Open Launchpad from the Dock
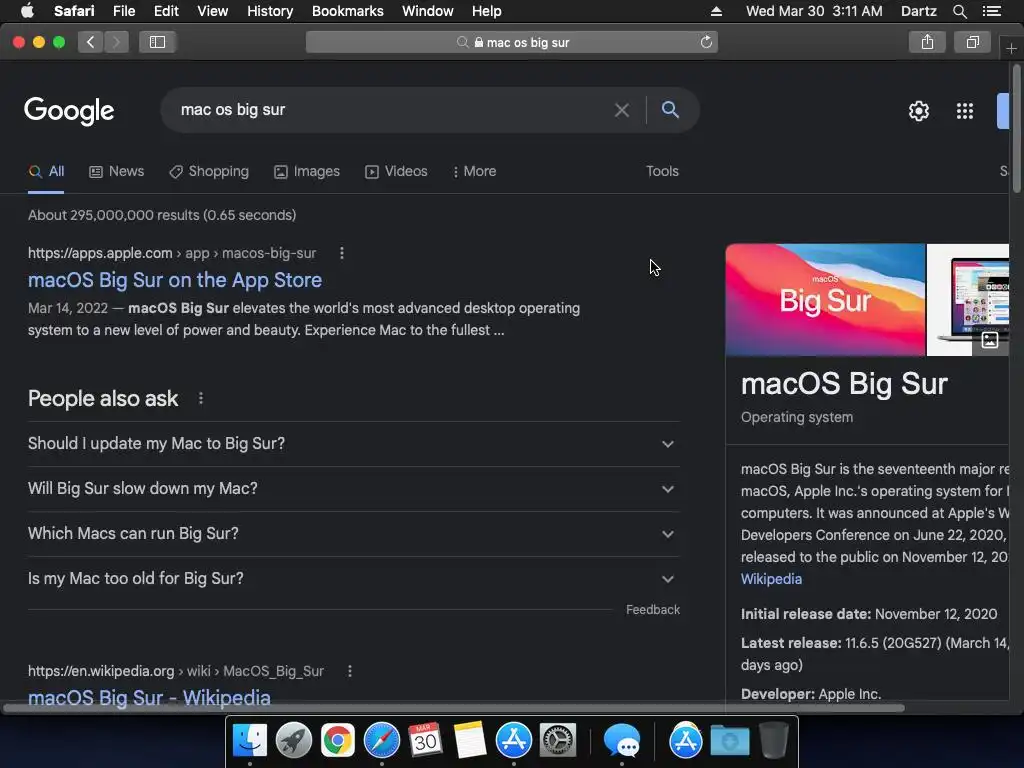The image size is (1024, 768). tap(294, 741)
